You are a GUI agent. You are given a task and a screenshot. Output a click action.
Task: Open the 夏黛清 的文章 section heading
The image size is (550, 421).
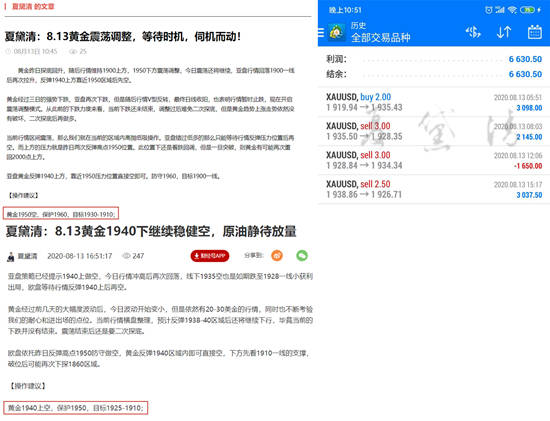tap(33, 6)
